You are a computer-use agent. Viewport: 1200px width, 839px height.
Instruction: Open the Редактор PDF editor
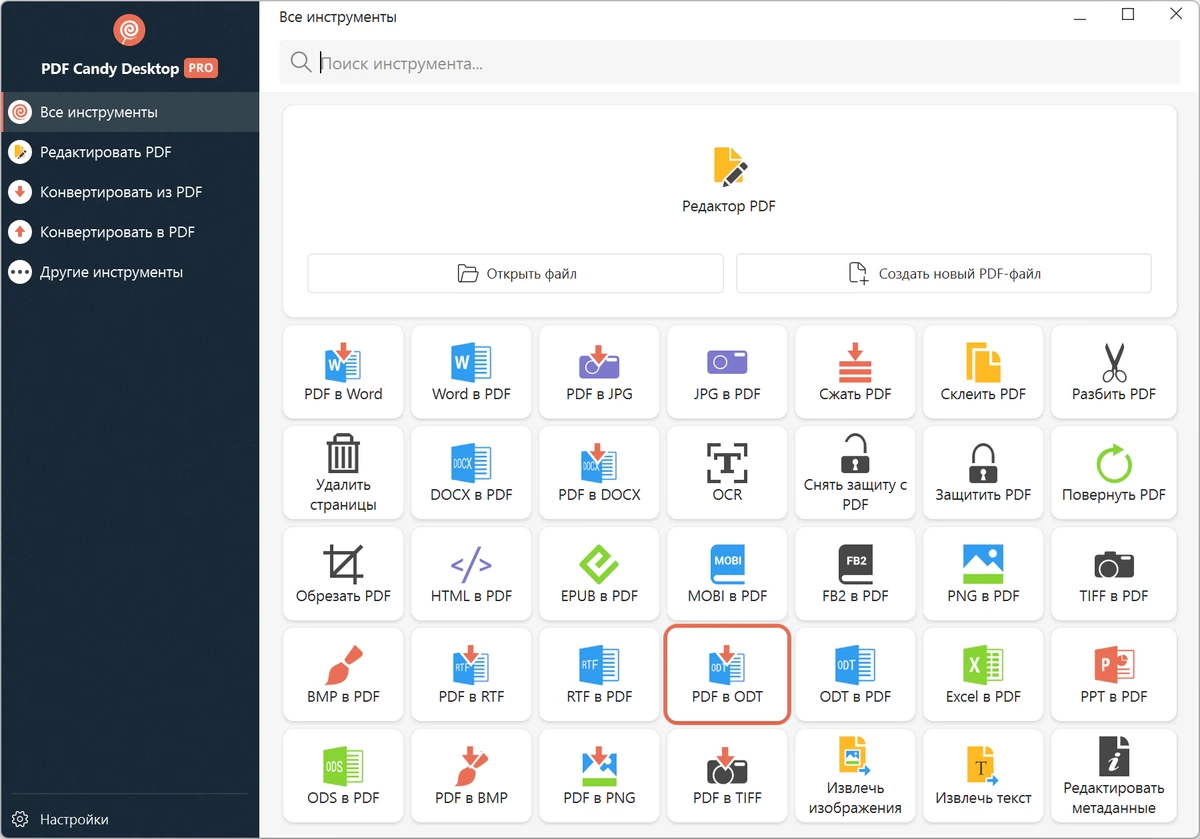point(729,180)
